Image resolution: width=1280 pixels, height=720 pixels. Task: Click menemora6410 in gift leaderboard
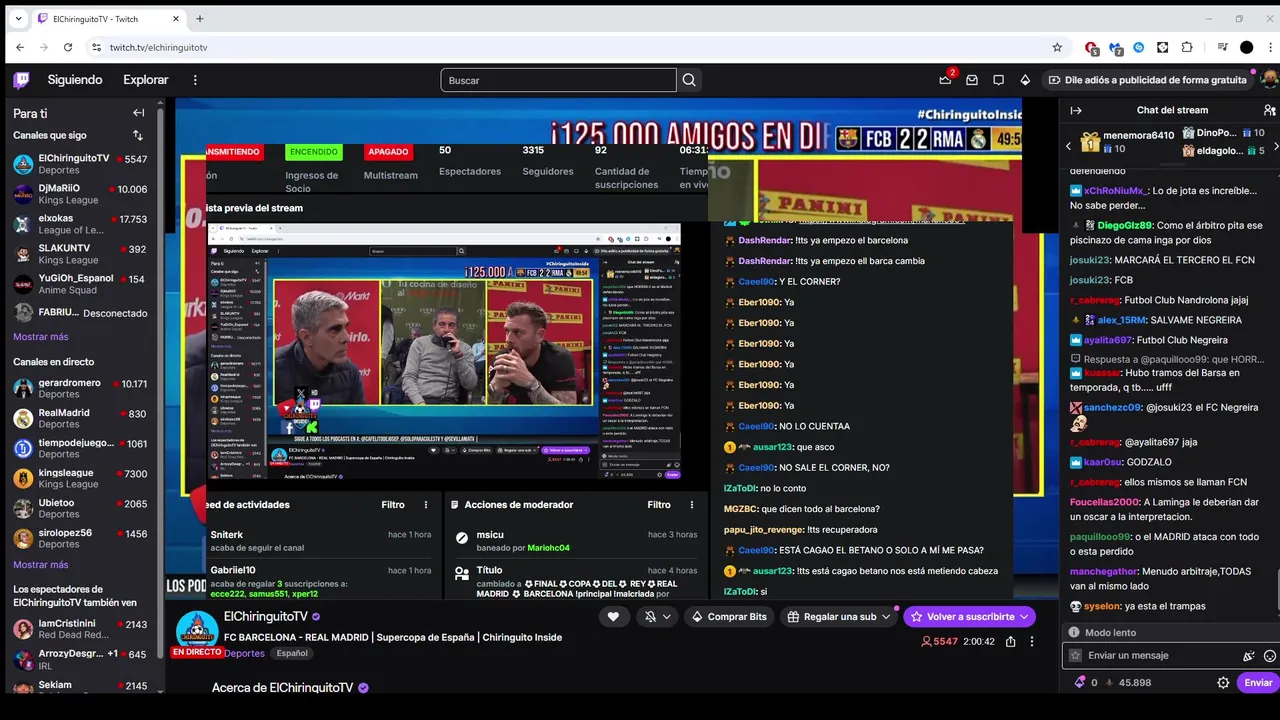(1139, 135)
